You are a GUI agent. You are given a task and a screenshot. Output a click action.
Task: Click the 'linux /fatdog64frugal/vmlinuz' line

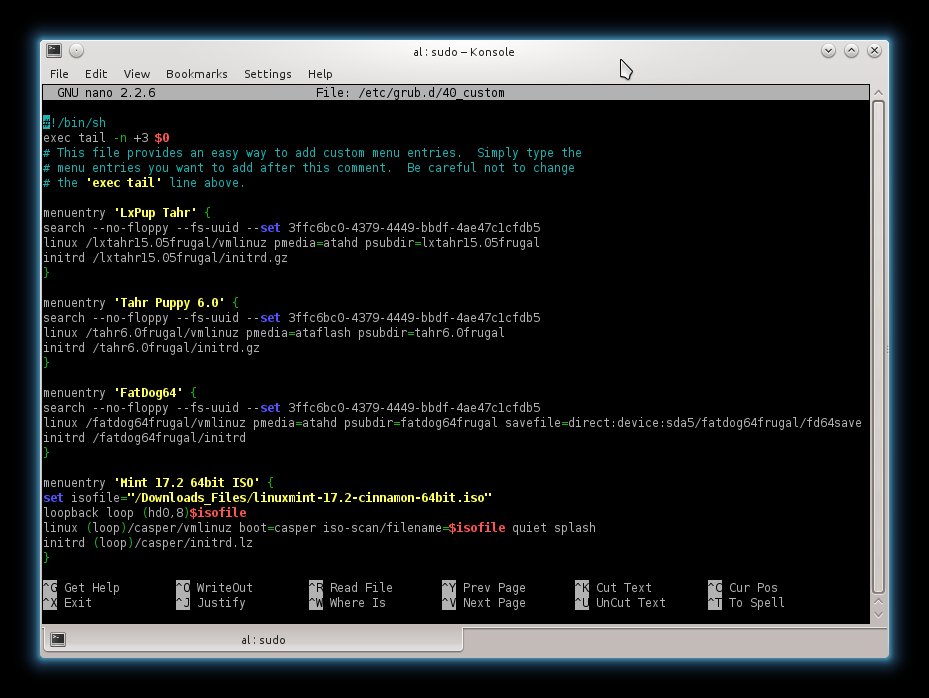[452, 423]
